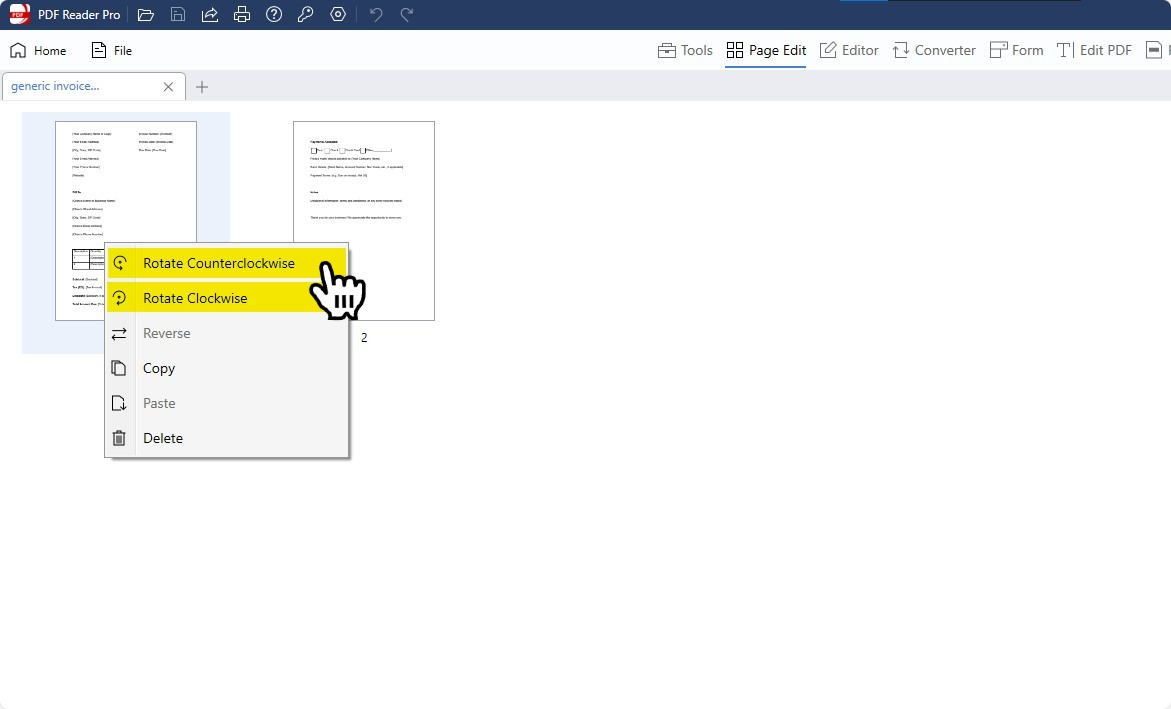Click the page number 2 label
The height and width of the screenshot is (709, 1171).
tap(364, 338)
